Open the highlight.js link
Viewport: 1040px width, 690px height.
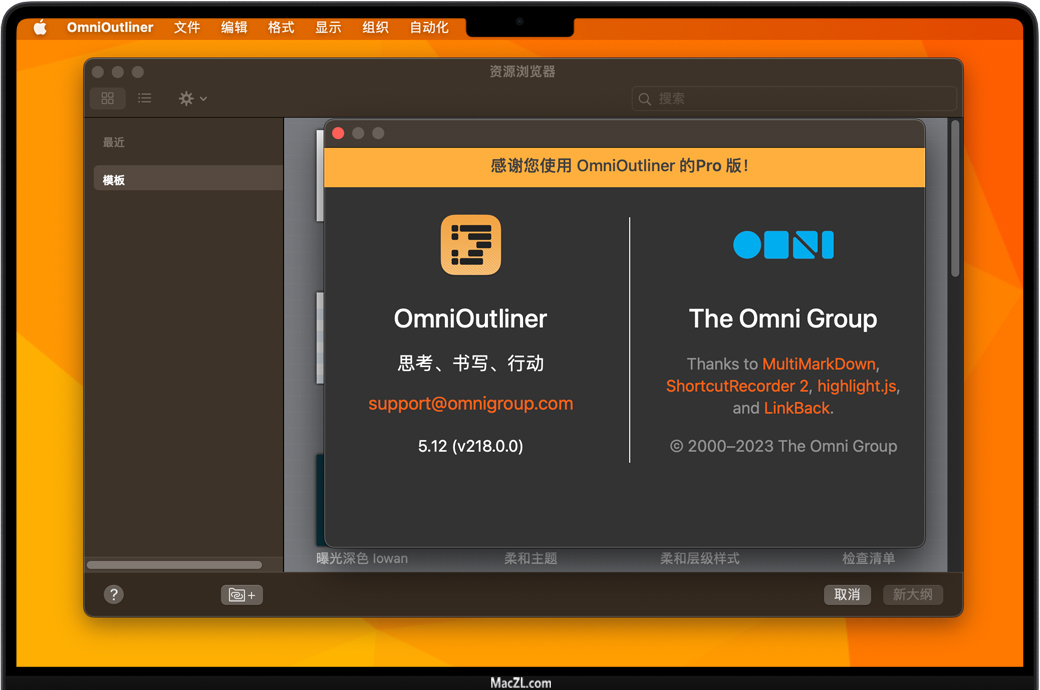(x=857, y=386)
